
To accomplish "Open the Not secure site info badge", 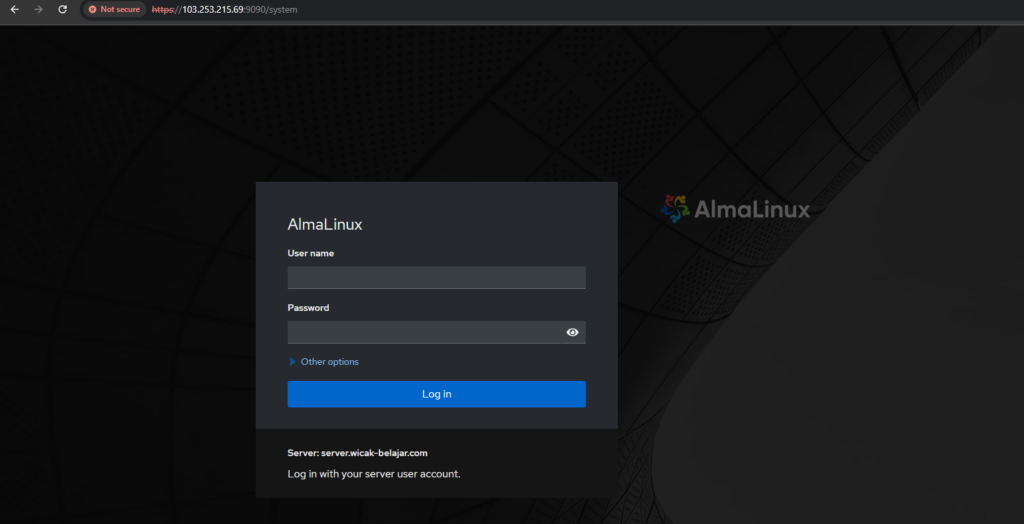I will pos(114,10).
